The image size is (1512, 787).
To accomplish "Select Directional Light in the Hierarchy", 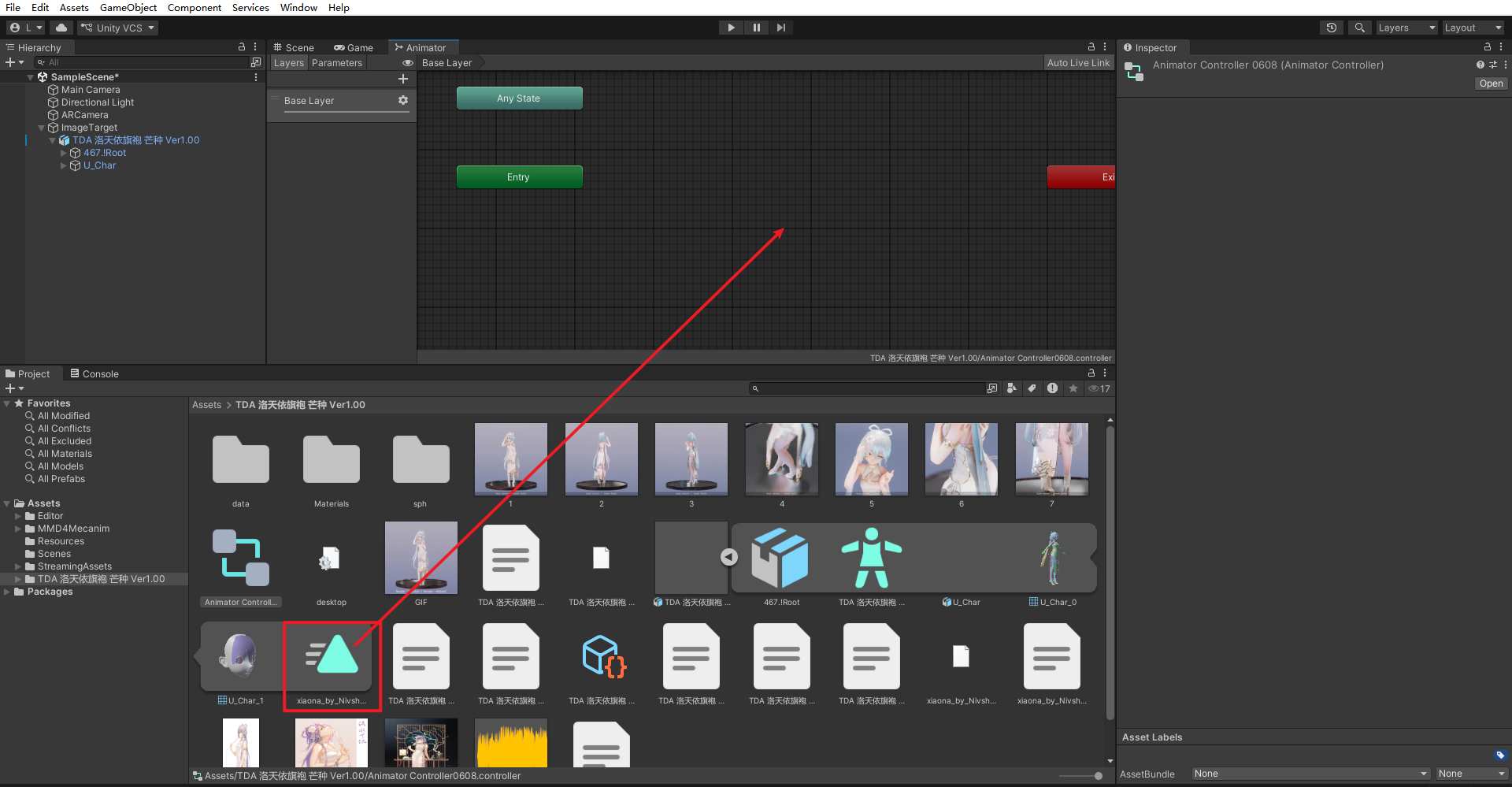I will (98, 102).
